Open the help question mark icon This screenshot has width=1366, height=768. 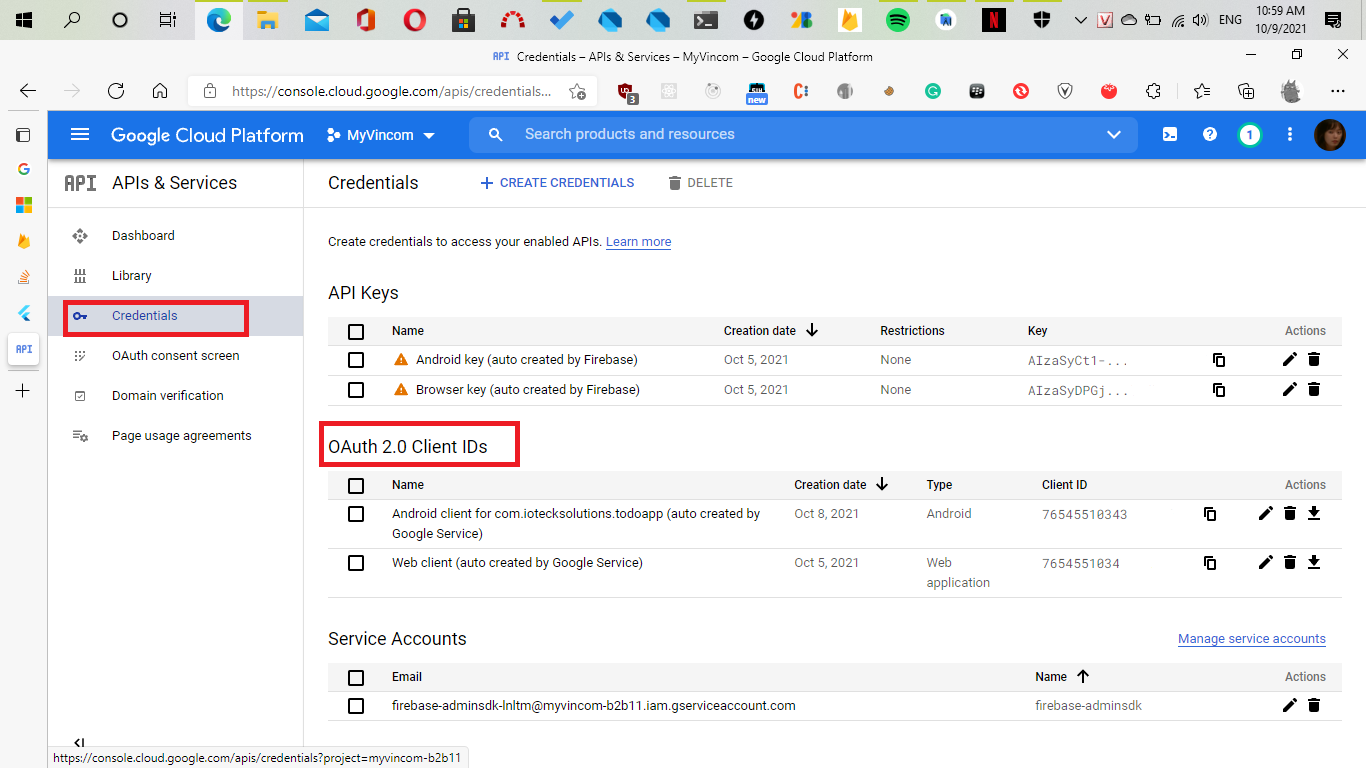1210,135
